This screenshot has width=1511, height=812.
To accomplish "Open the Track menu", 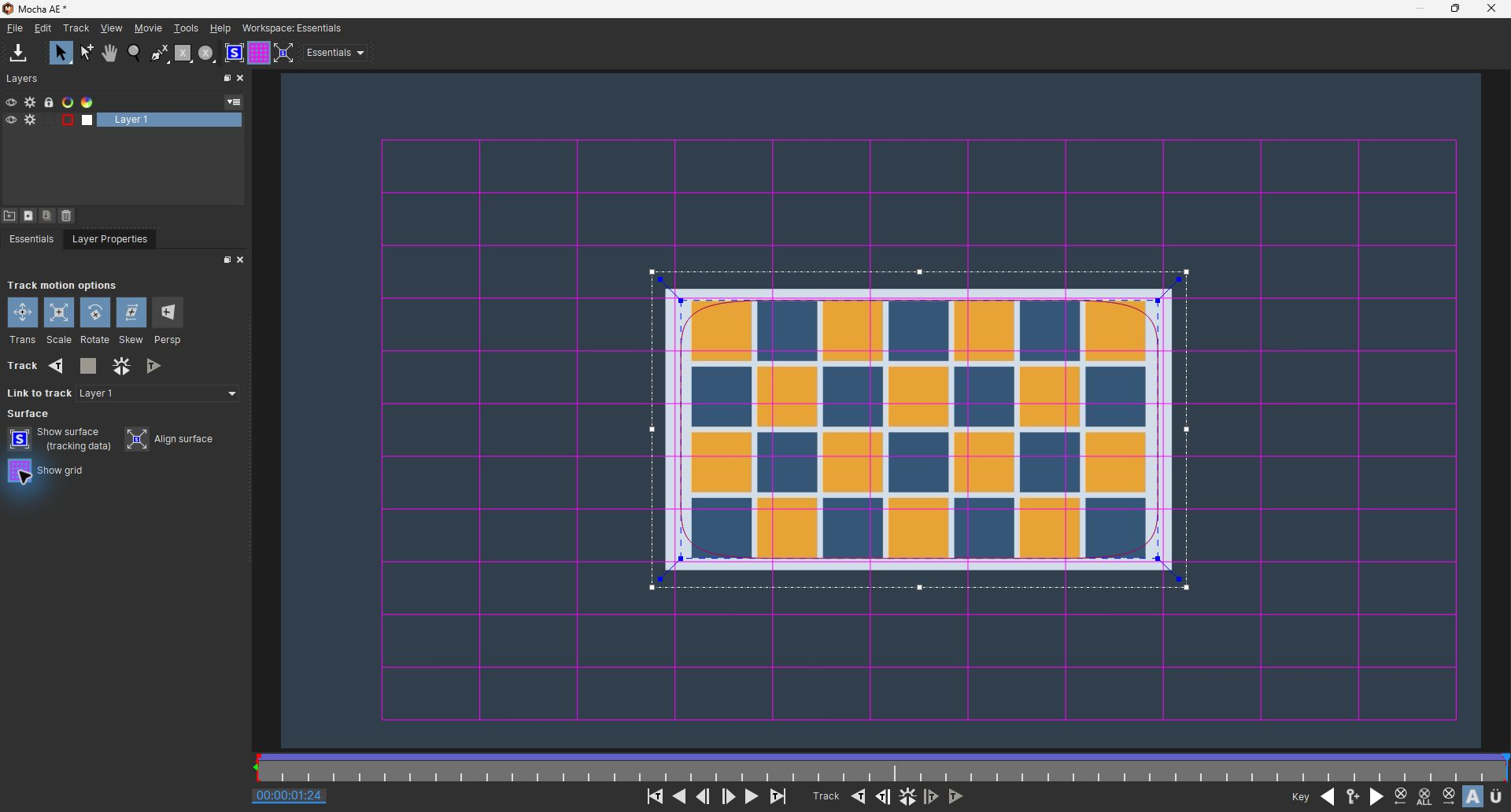I will point(76,28).
